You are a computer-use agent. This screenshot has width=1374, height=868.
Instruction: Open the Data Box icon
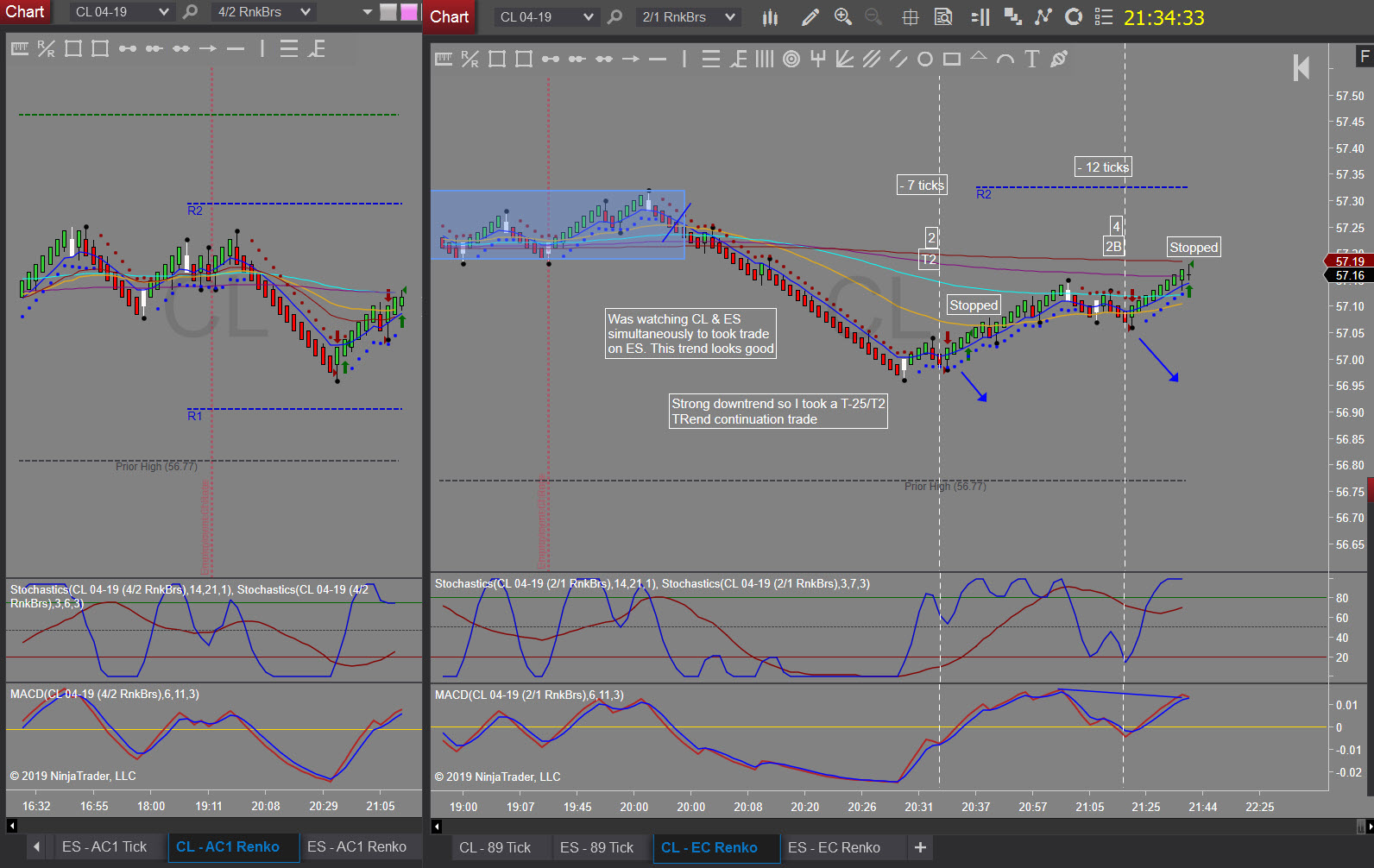(x=944, y=17)
